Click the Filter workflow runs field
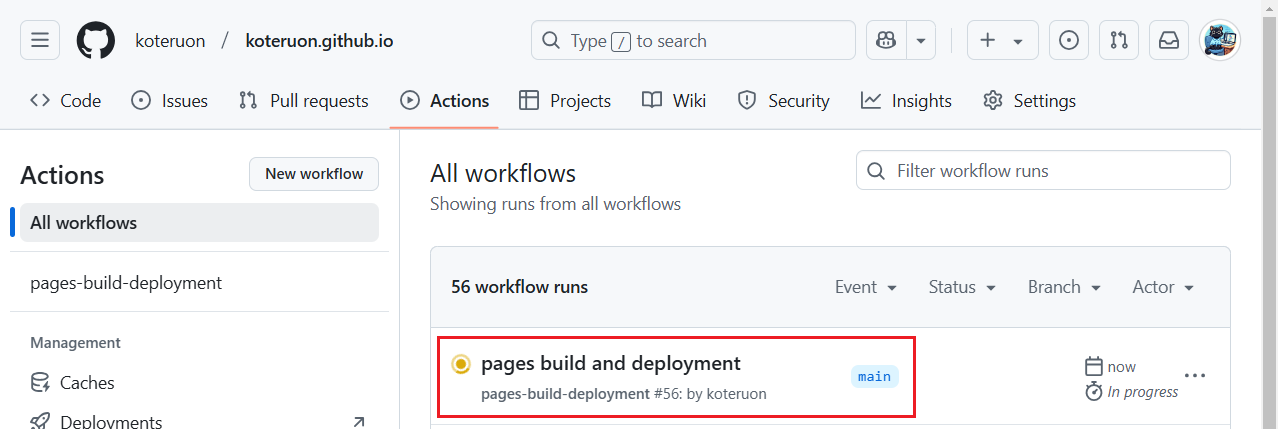This screenshot has height=429, width=1278. click(1043, 170)
